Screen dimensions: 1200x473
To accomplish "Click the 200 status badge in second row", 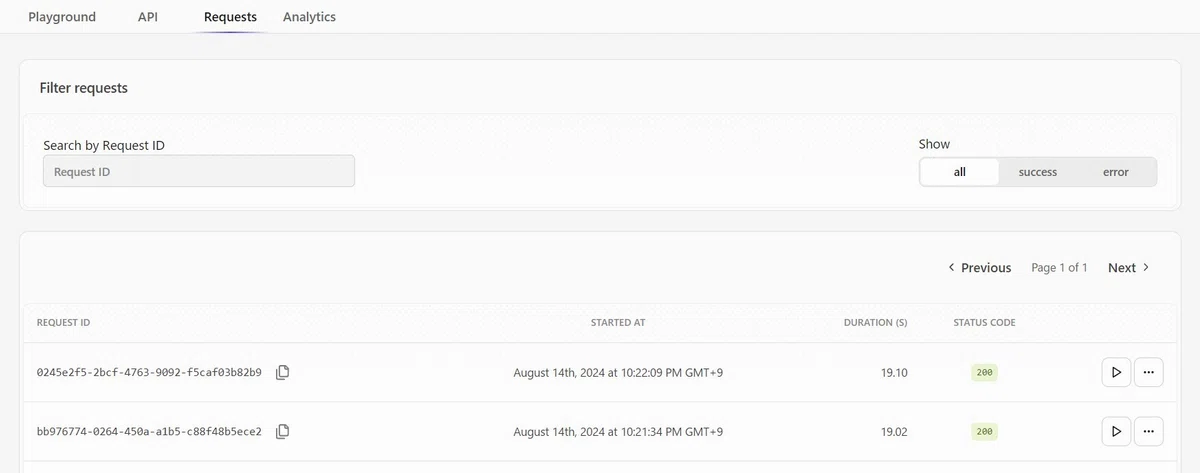I will (985, 432).
